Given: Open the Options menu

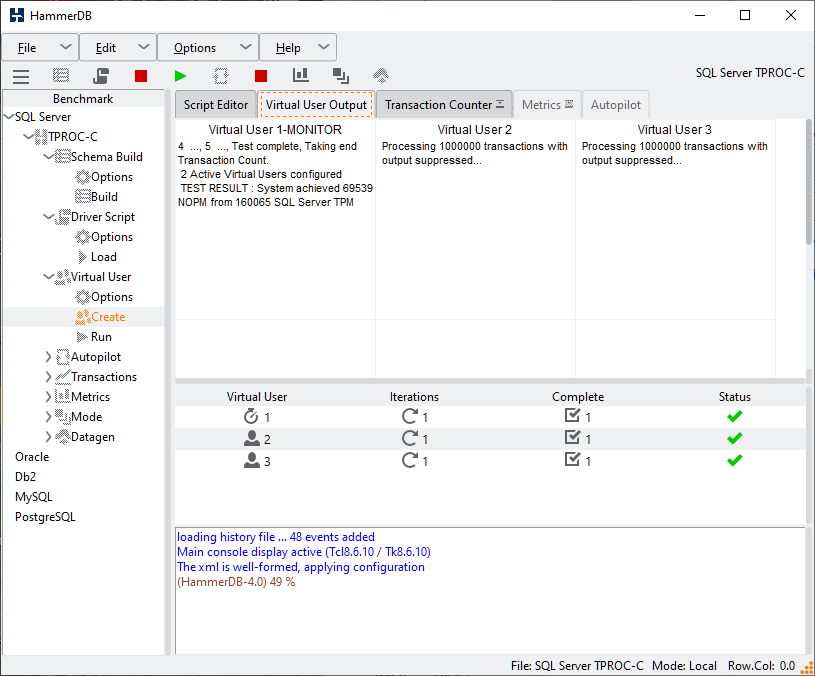Looking at the screenshot, I should pyautogui.click(x=208, y=48).
